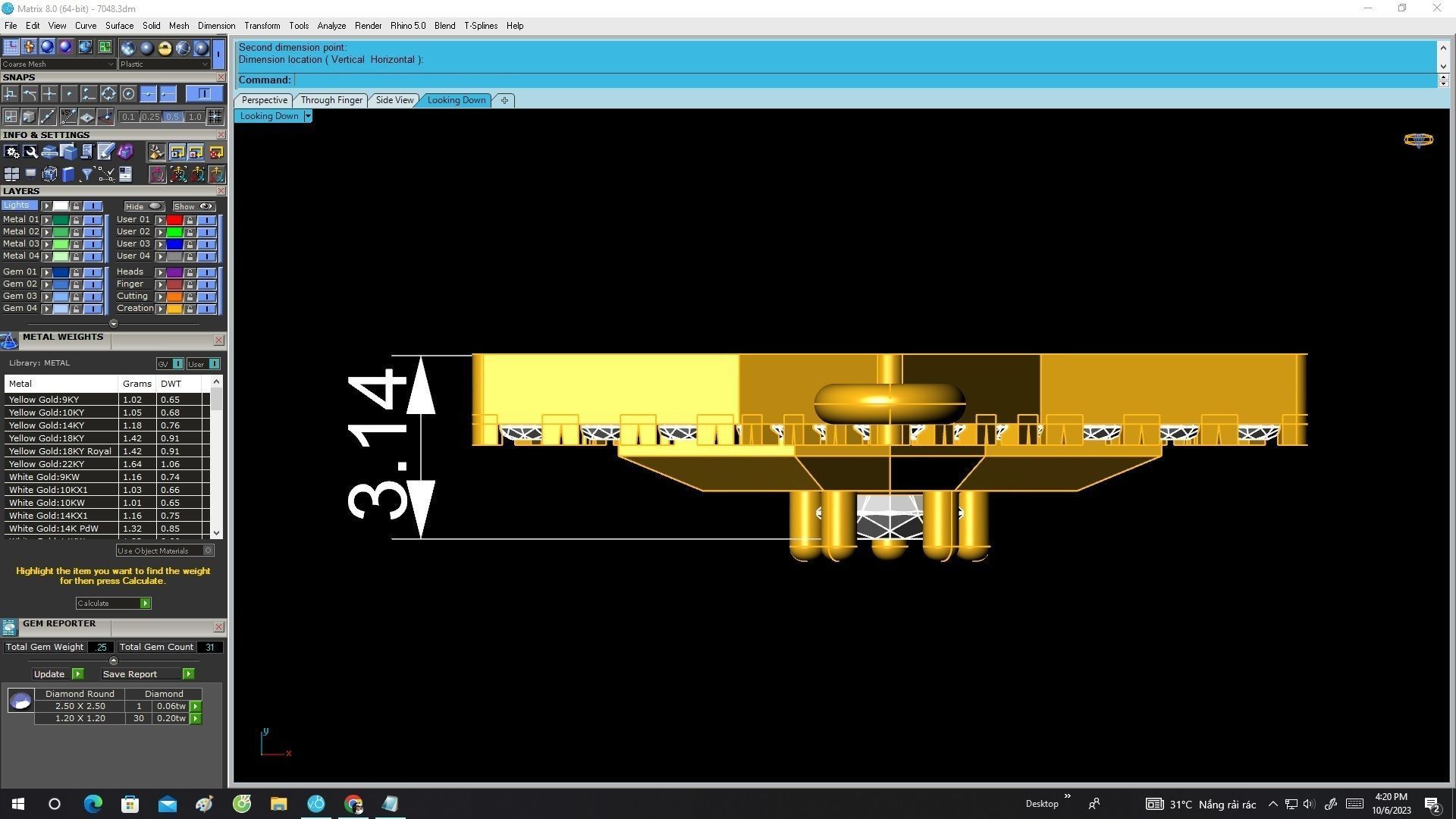This screenshot has height=819, width=1456.
Task: Click the notepad with pencil icon
Action: tap(105, 152)
